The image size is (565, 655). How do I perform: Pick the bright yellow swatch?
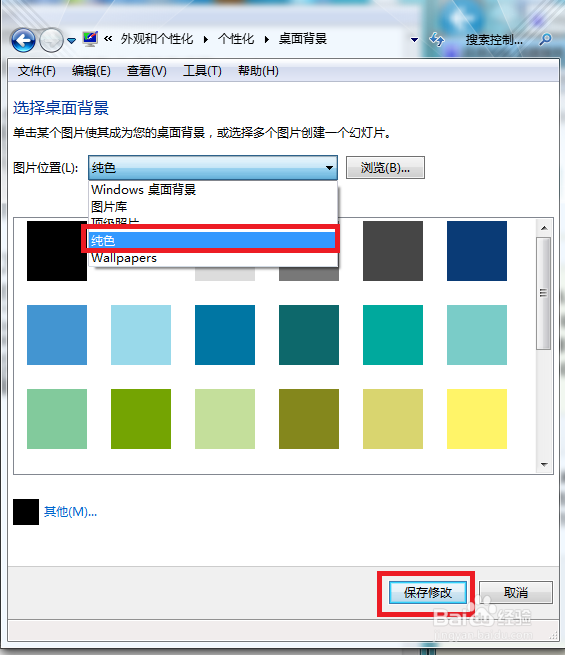click(477, 419)
